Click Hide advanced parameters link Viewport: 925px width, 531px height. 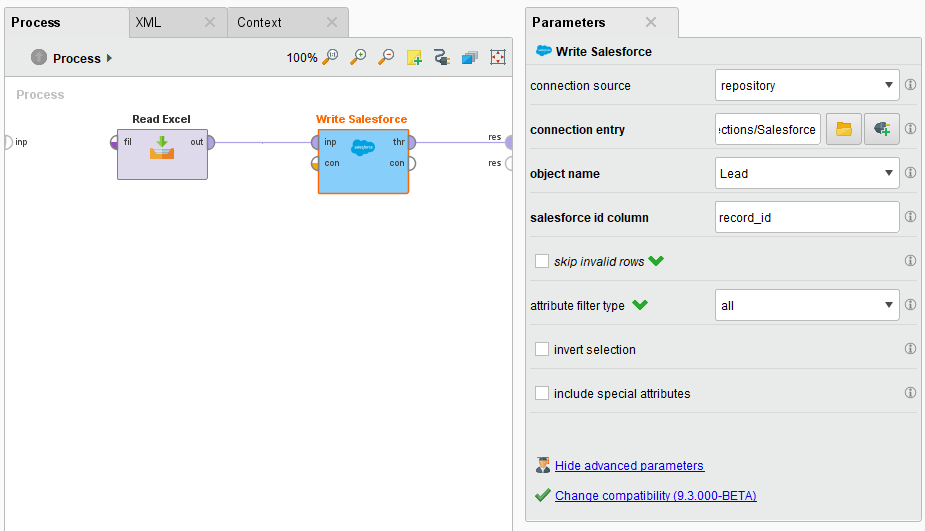point(629,466)
